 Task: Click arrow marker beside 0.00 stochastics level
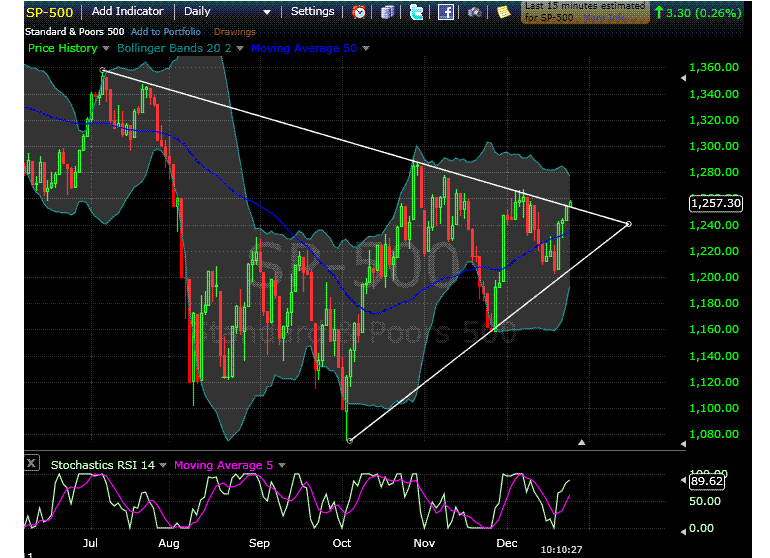click(683, 532)
